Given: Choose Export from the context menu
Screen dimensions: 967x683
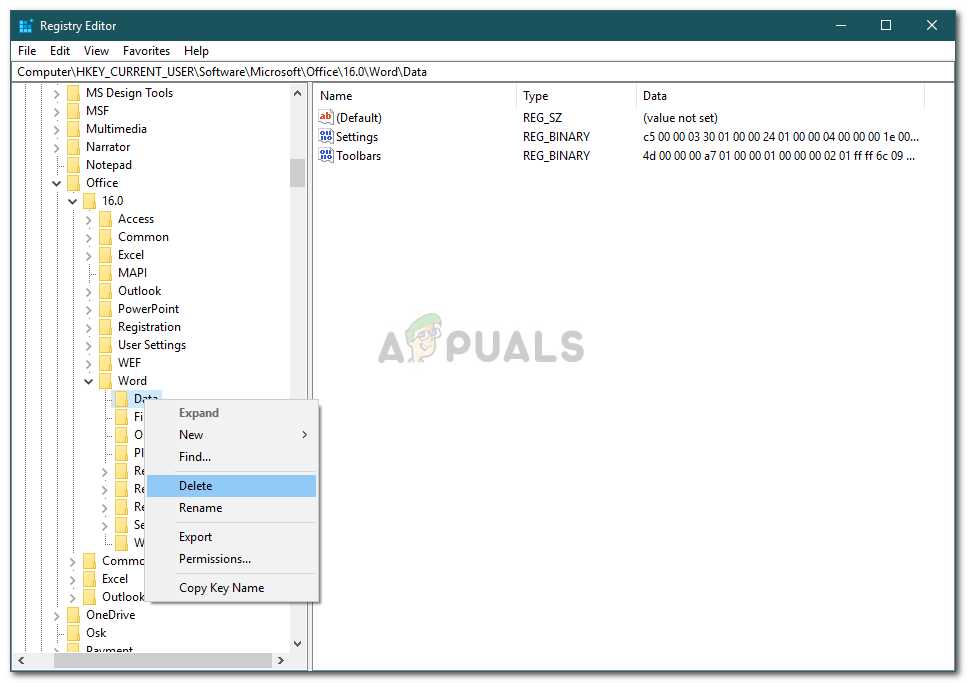Looking at the screenshot, I should pyautogui.click(x=231, y=537).
